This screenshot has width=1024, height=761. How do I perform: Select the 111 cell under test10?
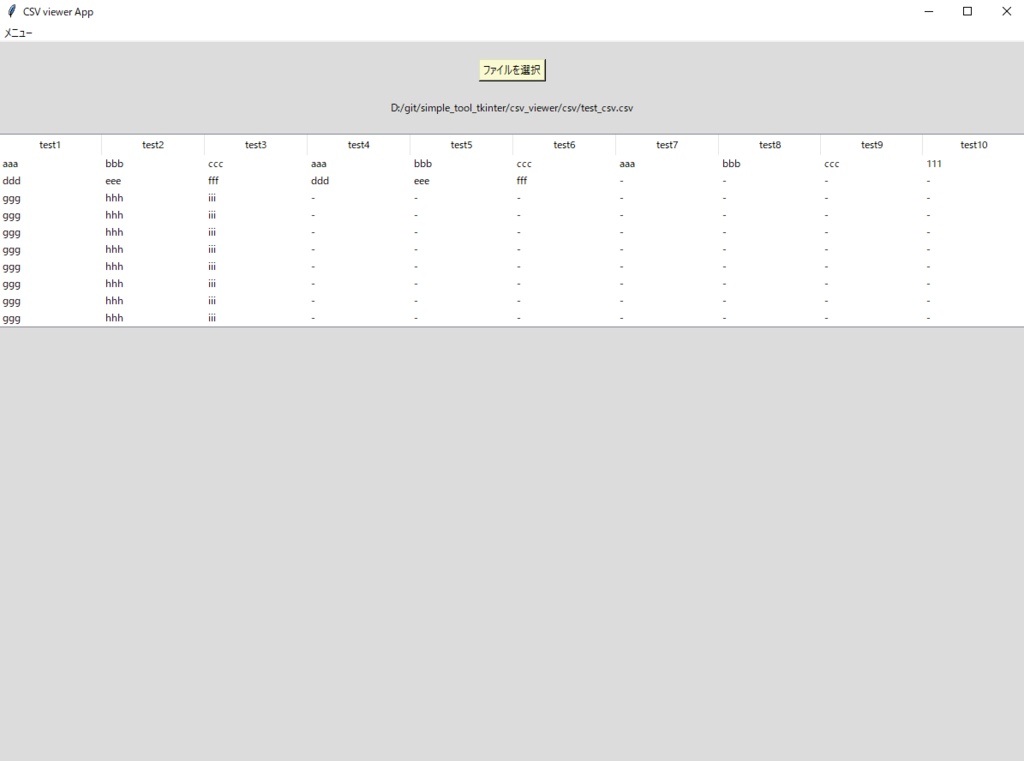pos(934,164)
